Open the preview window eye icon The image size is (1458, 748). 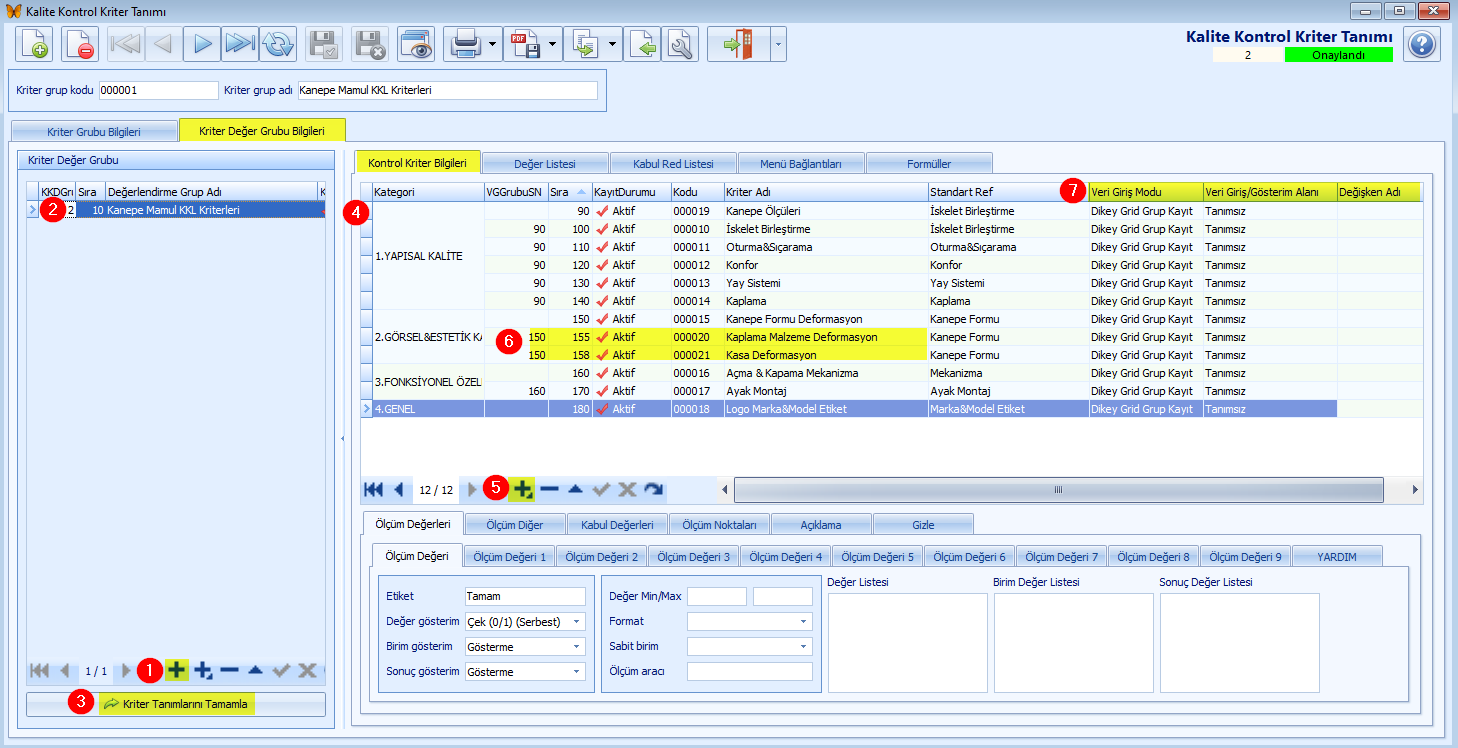[415, 44]
